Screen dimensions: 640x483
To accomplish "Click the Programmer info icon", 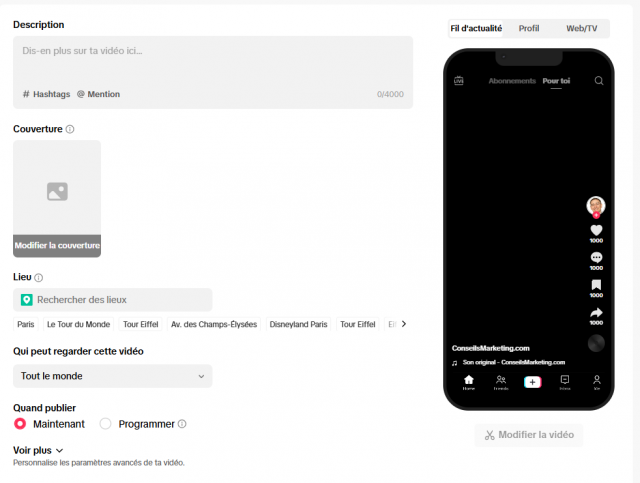I will [x=182, y=424].
